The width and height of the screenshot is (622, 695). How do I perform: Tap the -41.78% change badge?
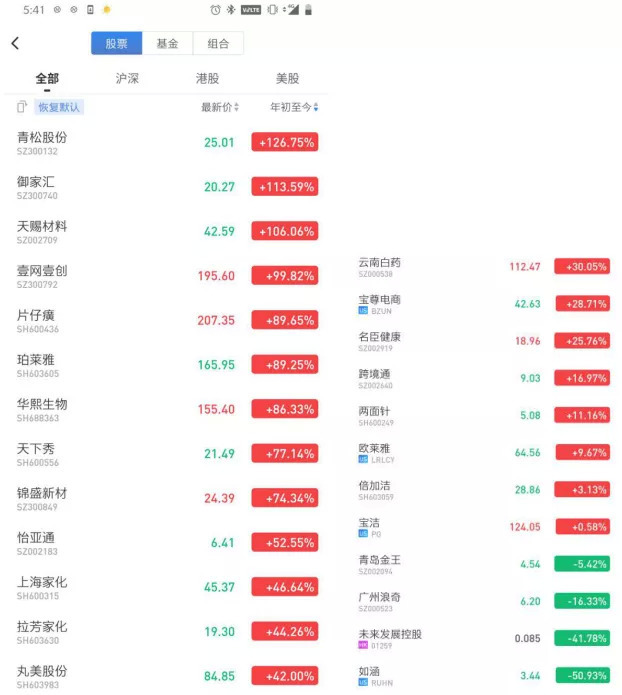pos(582,638)
